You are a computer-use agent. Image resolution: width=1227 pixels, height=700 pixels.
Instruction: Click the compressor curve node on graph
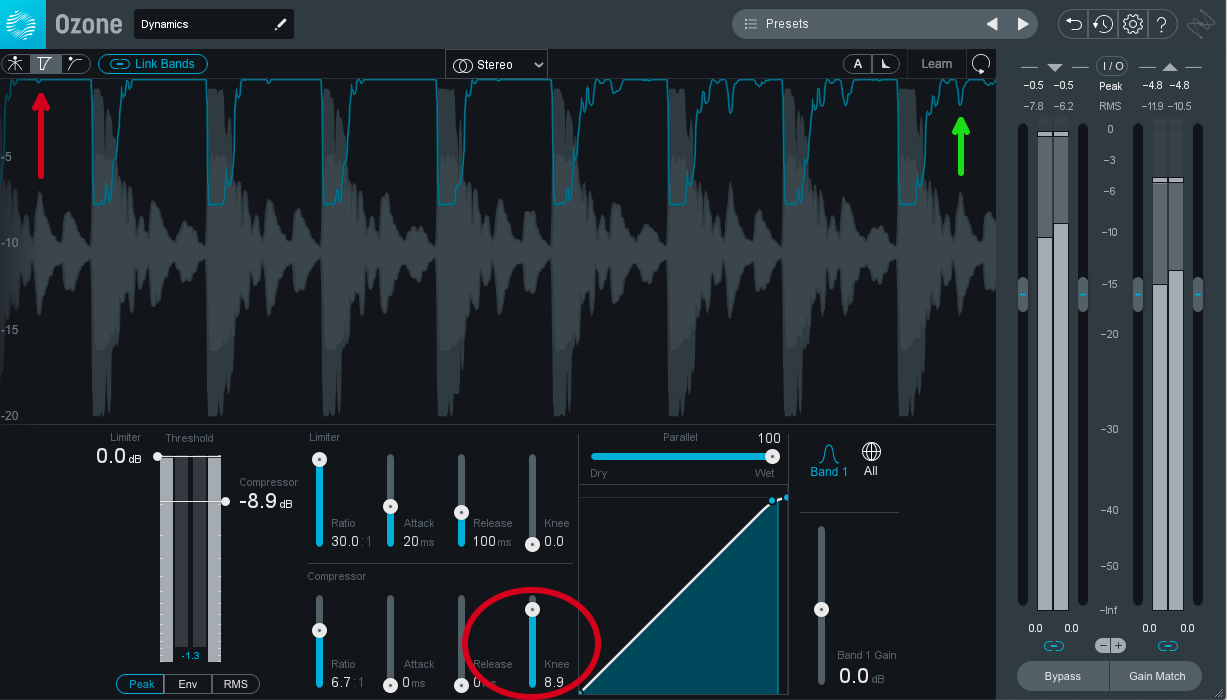(x=772, y=501)
